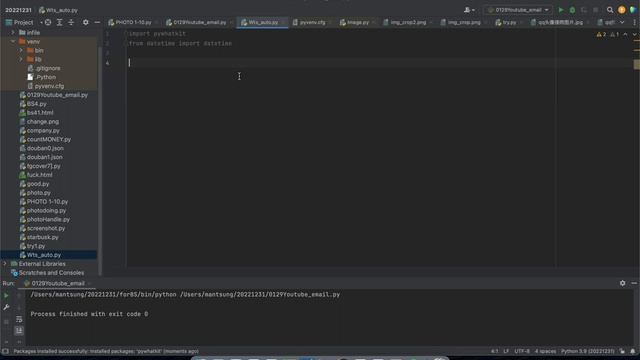The image size is (640, 360).
Task: Open the user account icon menu
Action: tap(469, 10)
